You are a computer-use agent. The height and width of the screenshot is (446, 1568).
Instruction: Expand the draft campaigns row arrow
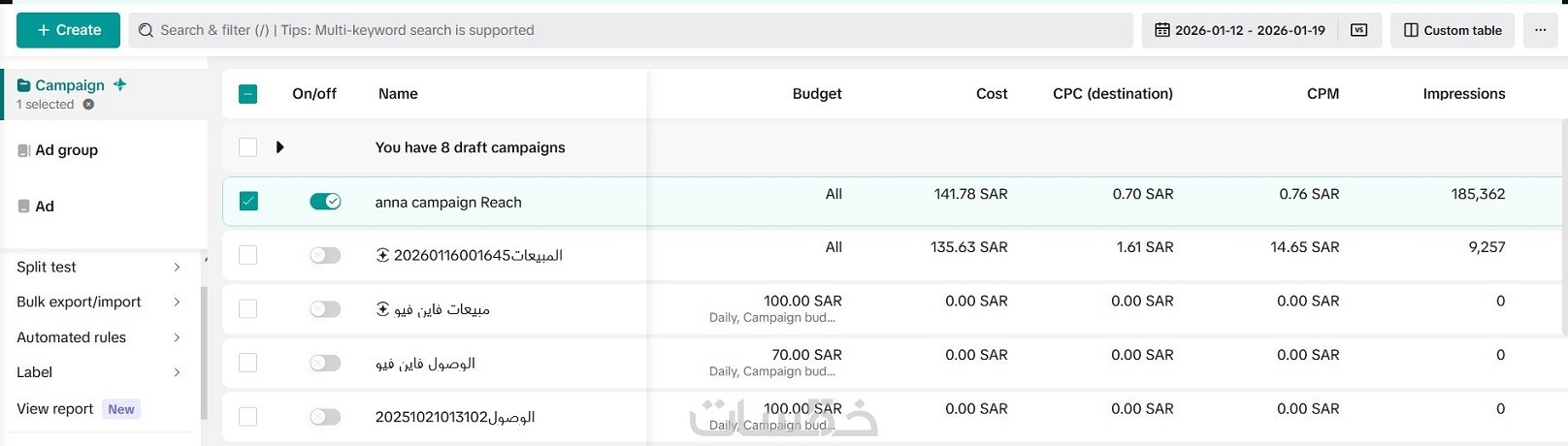279,147
